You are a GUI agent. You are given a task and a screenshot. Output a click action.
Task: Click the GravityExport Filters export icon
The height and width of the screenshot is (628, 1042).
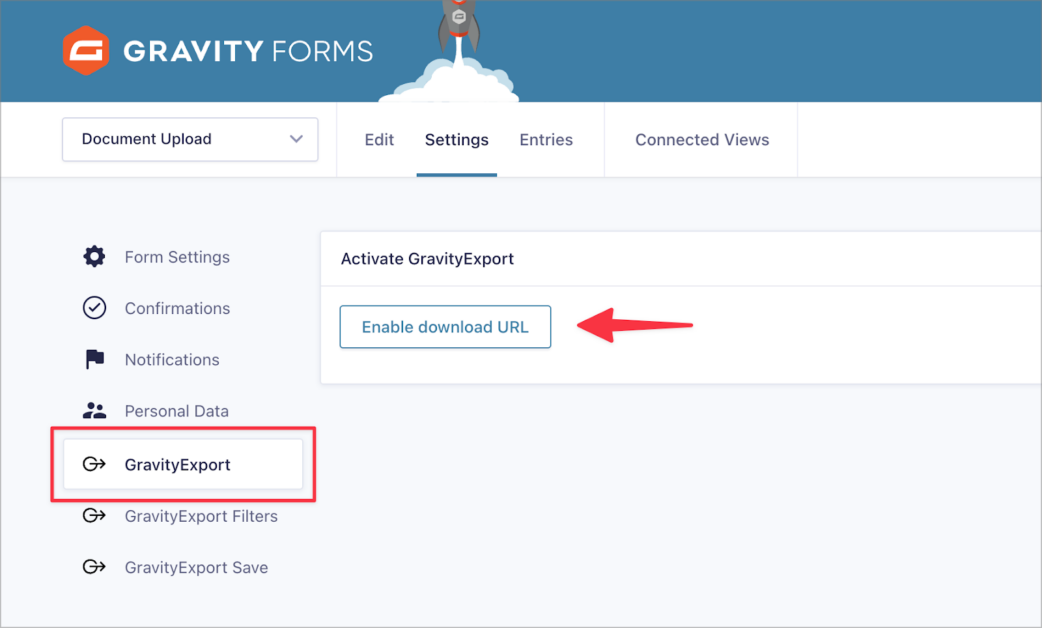[x=93, y=516]
